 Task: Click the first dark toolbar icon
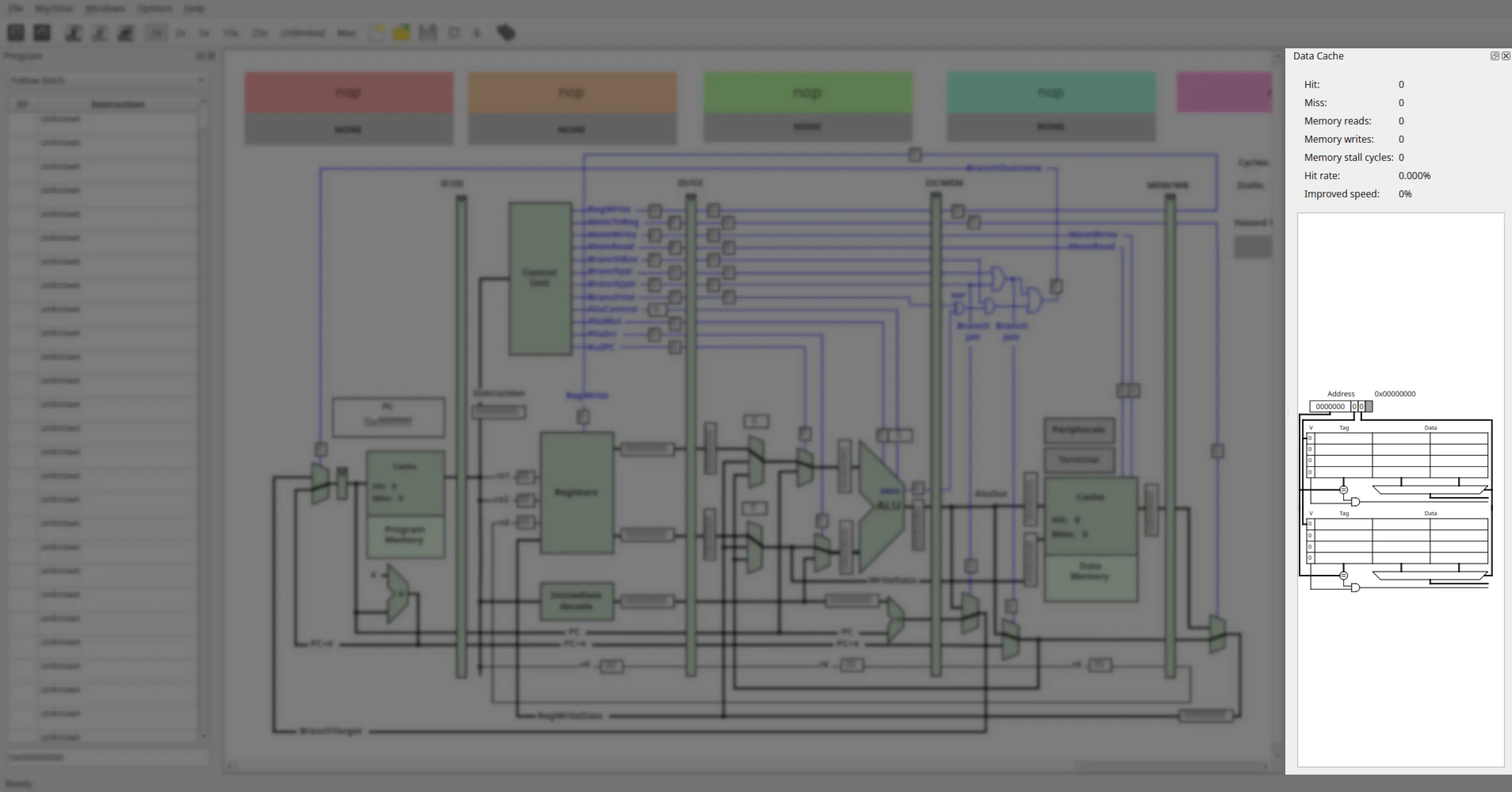pyautogui.click(x=16, y=33)
